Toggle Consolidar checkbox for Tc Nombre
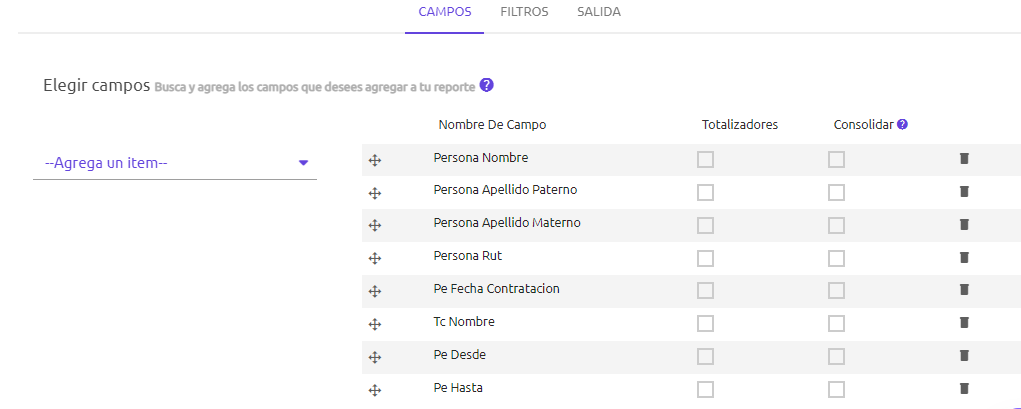Image resolution: width=1021 pixels, height=409 pixels. tap(836, 324)
